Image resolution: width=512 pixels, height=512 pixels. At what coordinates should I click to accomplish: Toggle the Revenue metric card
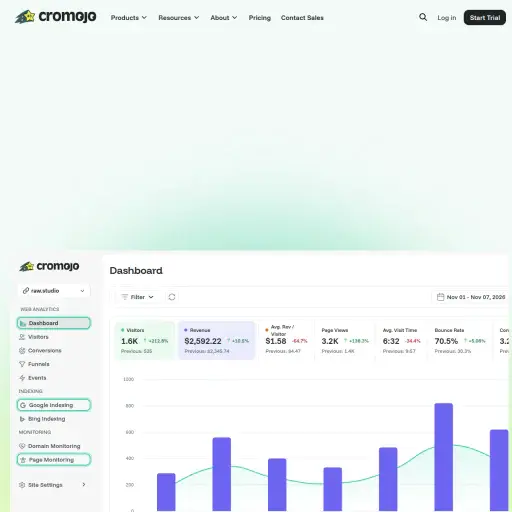[217, 340]
